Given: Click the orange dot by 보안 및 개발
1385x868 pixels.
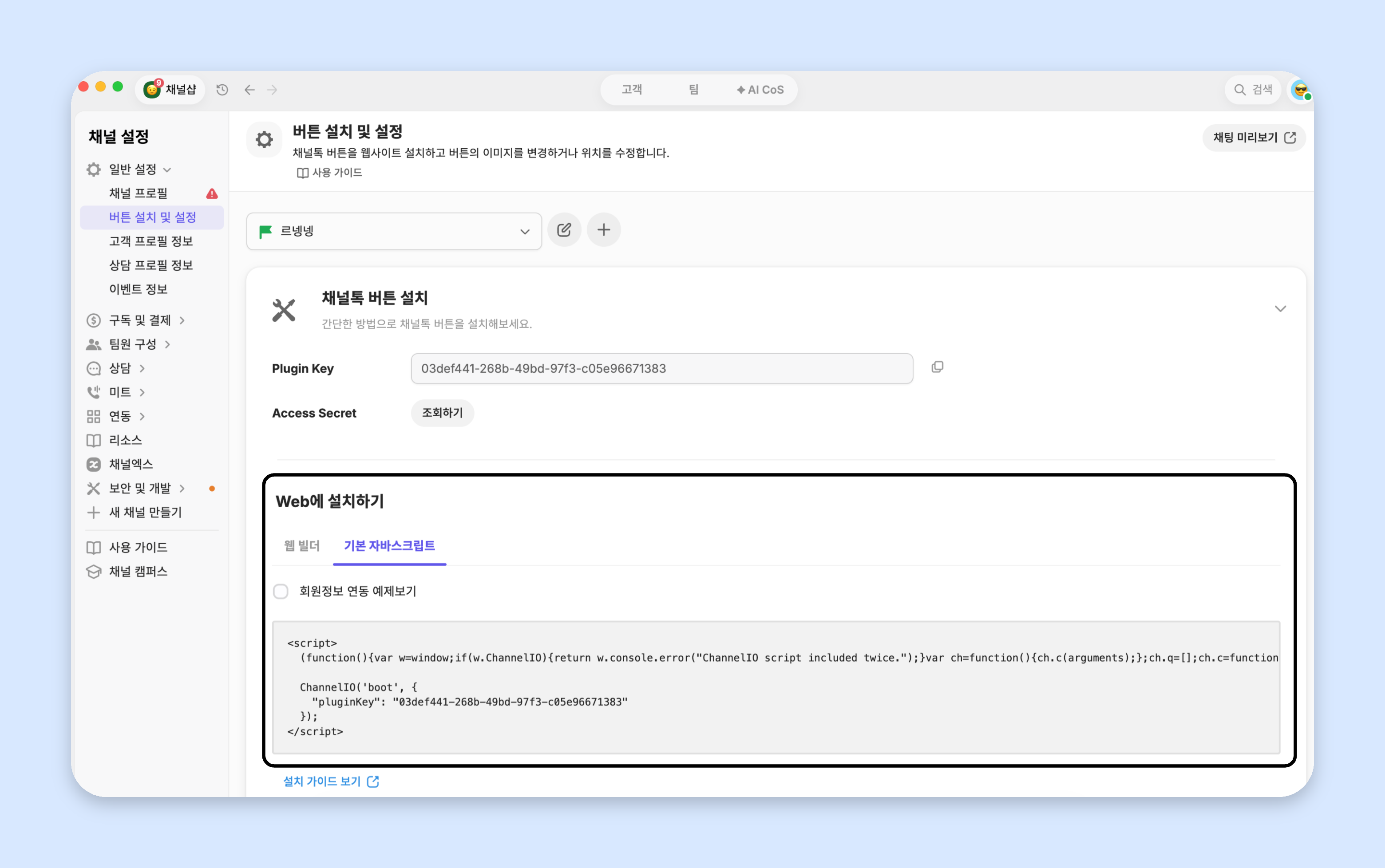Looking at the screenshot, I should [x=212, y=489].
